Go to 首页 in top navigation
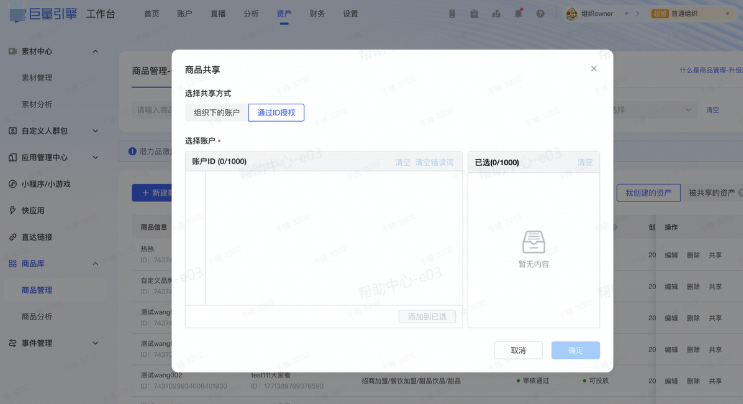Image resolution: width=743 pixels, height=404 pixels. [152, 14]
